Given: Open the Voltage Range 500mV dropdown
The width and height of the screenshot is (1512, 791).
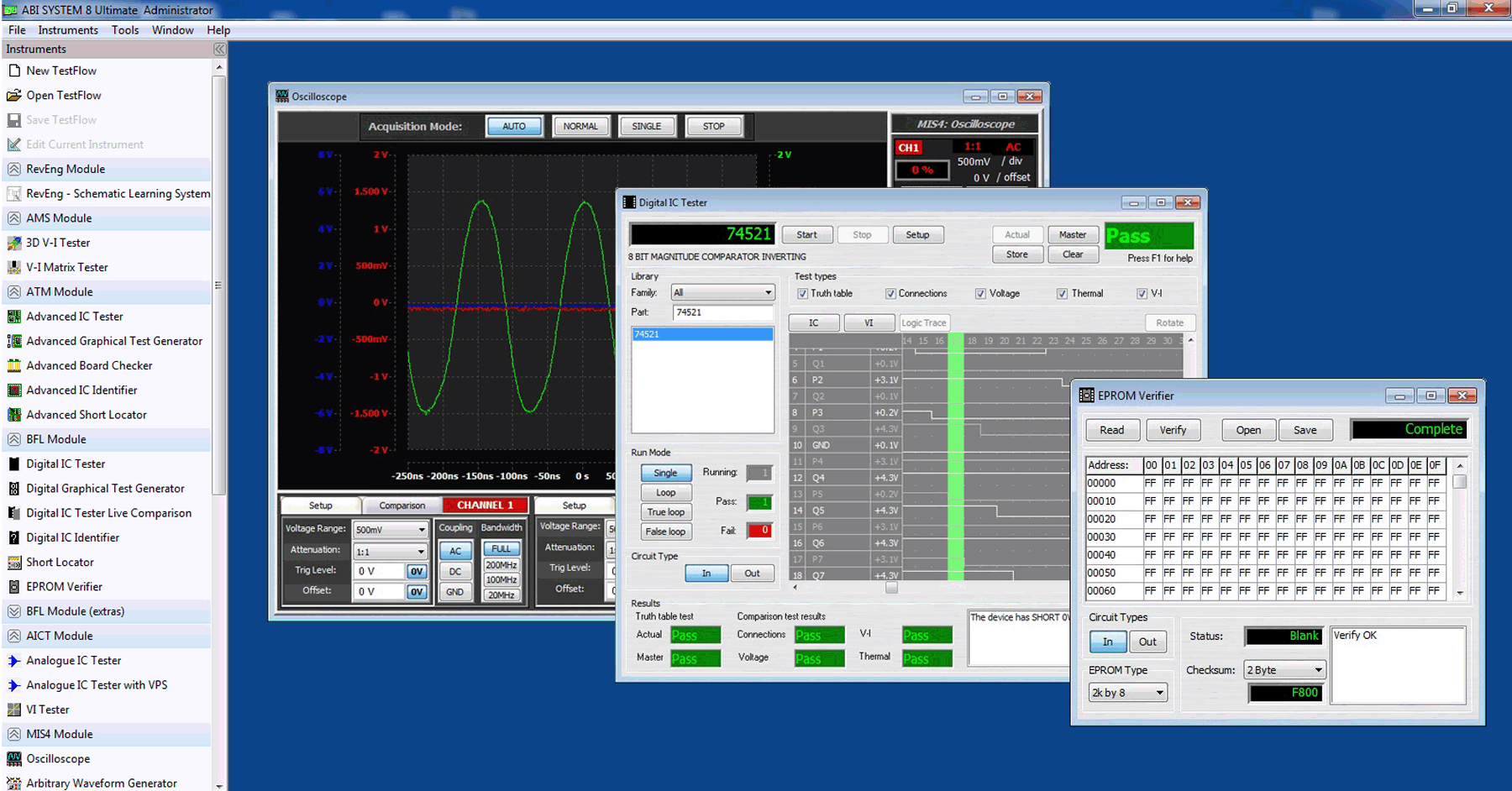Looking at the screenshot, I should (391, 530).
